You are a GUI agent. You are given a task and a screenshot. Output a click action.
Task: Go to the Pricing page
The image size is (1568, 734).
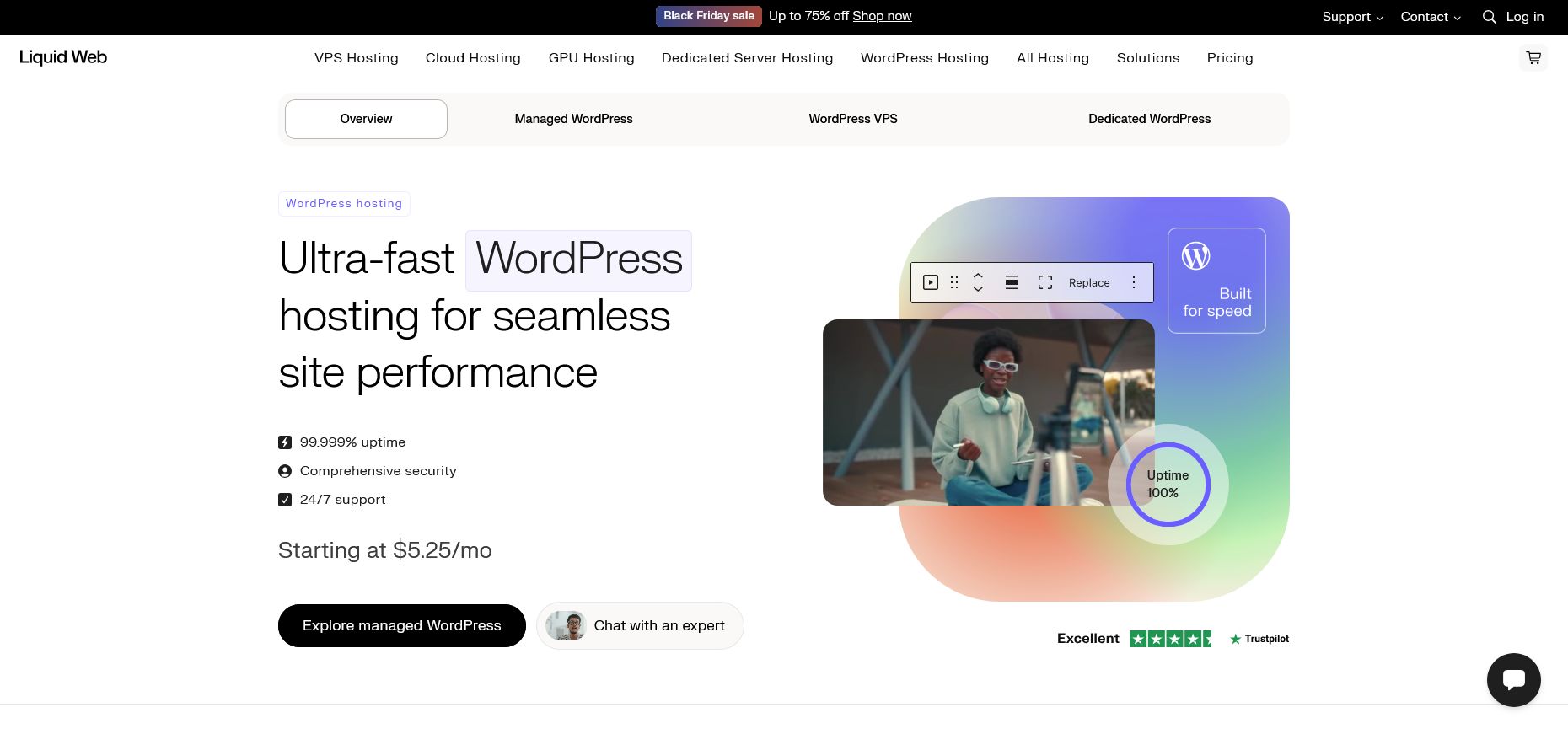[x=1230, y=58]
